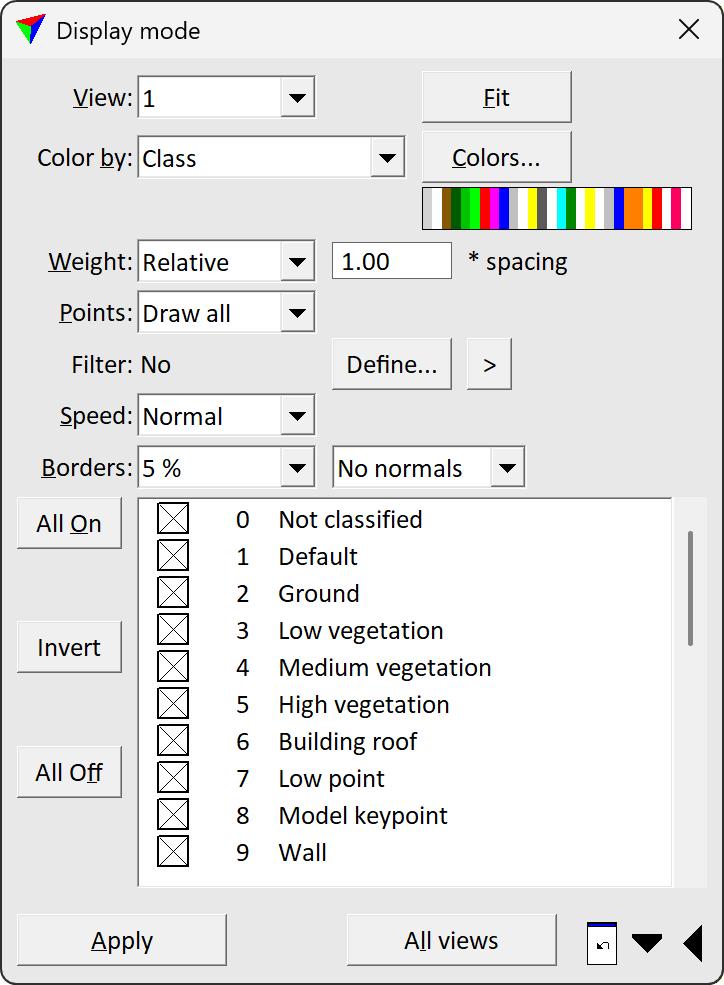The width and height of the screenshot is (724, 985).
Task: Select the High vegetation row text
Action: pos(364,705)
